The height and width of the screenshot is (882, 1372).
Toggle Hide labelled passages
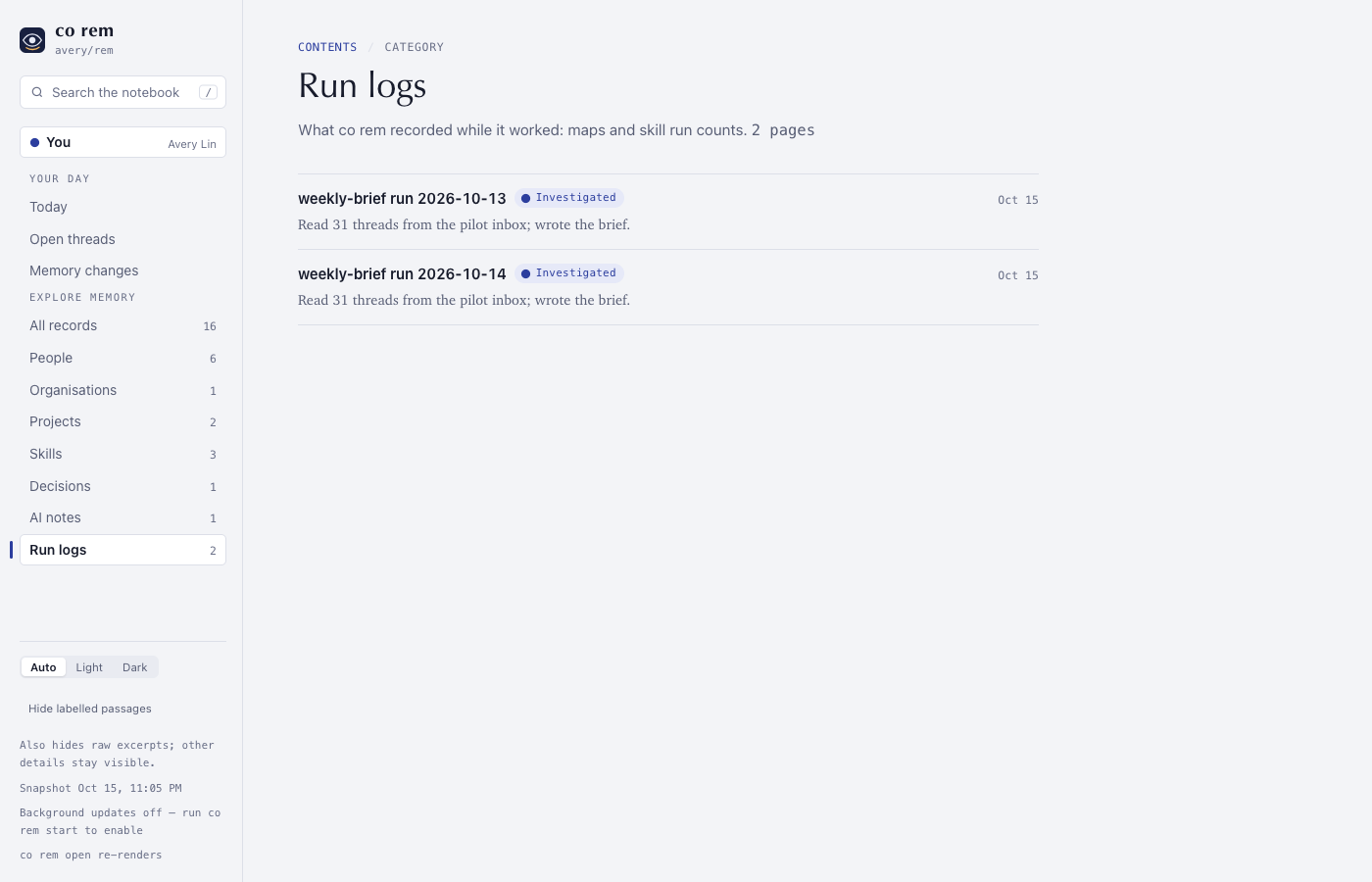[x=90, y=709]
